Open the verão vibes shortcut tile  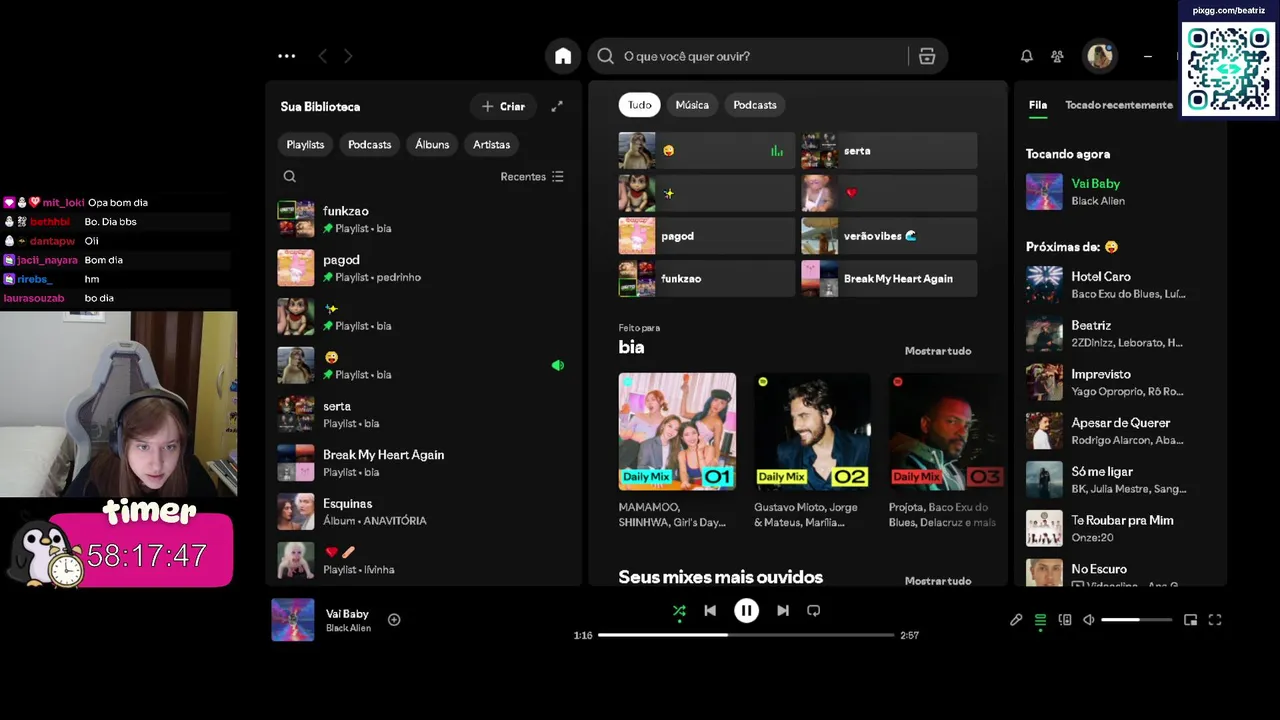[x=889, y=236]
